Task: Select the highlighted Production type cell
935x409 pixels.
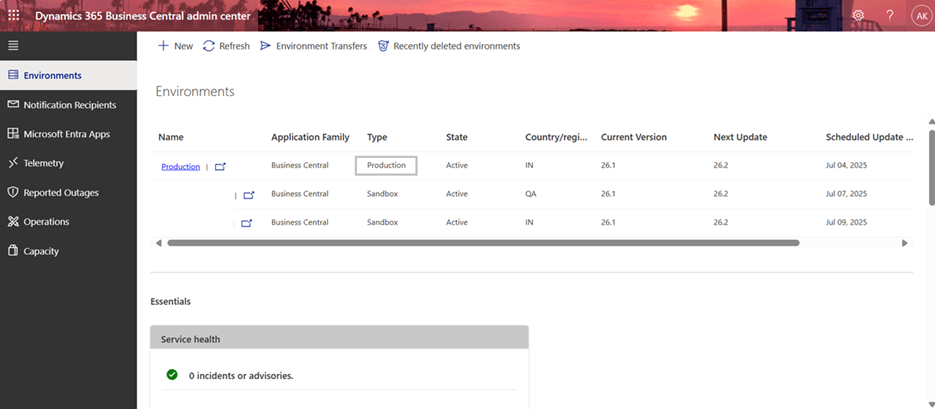Action: [386, 165]
